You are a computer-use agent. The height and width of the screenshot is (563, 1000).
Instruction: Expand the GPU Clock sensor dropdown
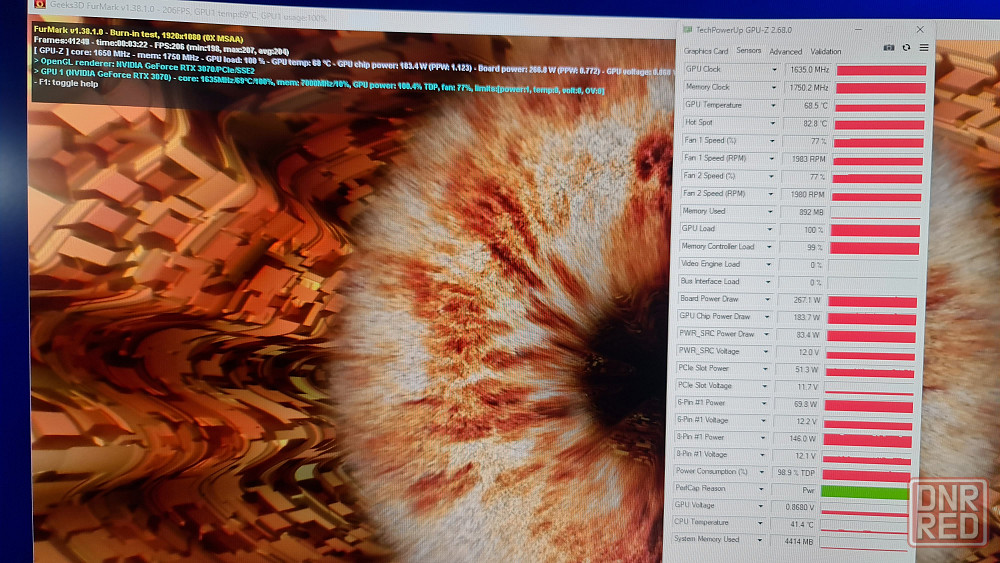click(x=773, y=70)
